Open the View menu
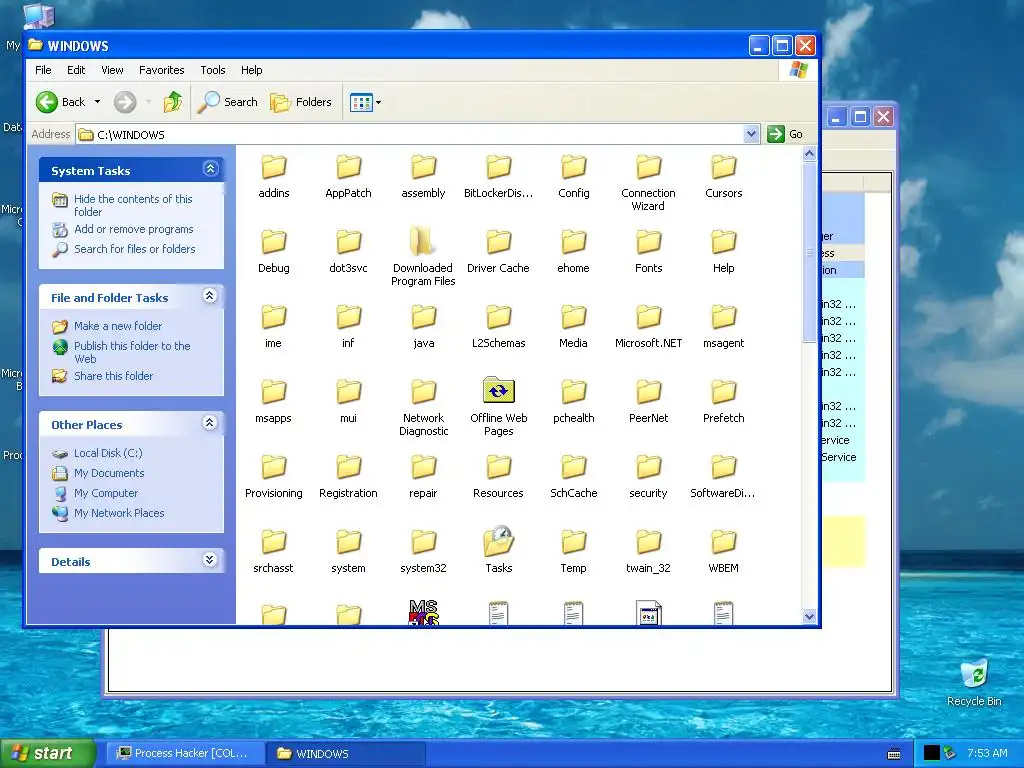This screenshot has height=768, width=1024. click(x=112, y=70)
